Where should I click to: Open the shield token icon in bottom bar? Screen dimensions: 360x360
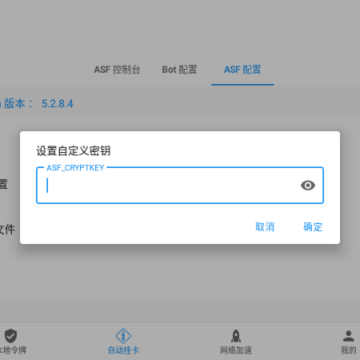coord(10,336)
